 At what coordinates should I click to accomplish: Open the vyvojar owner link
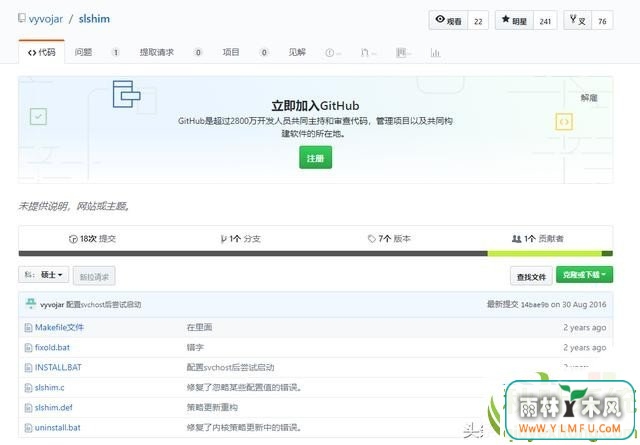(x=46, y=19)
